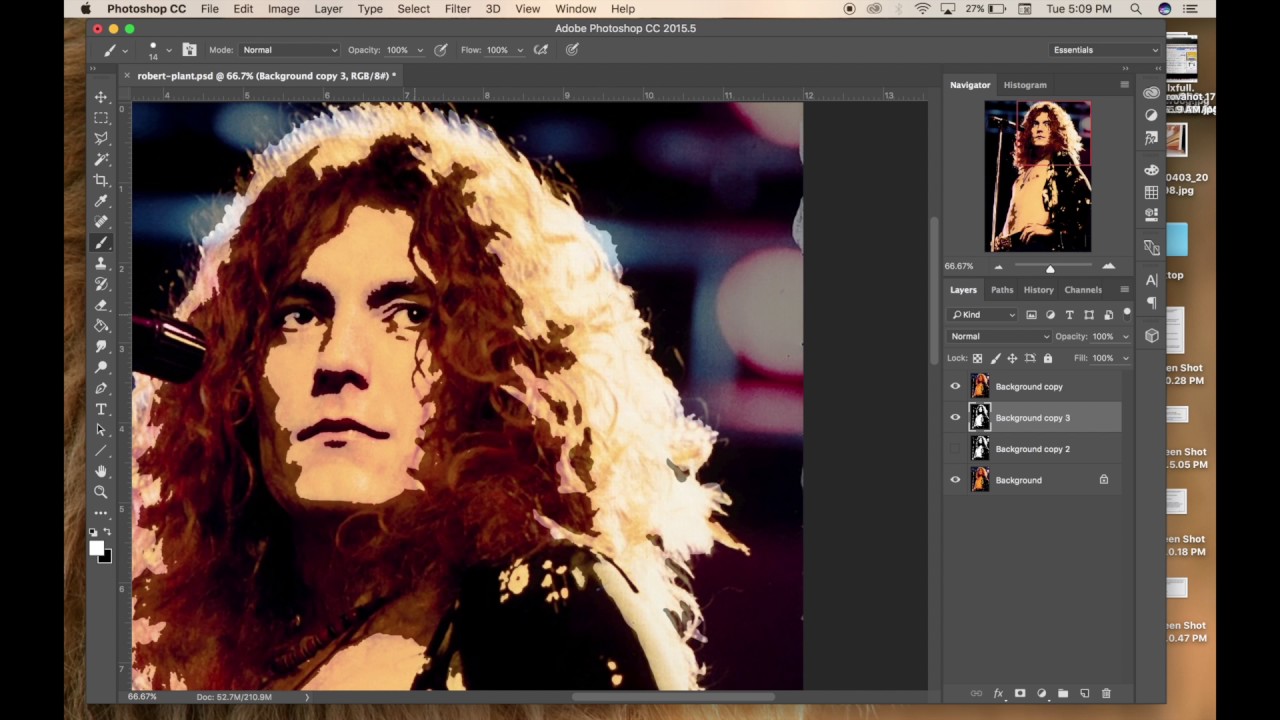This screenshot has height=720, width=1280.
Task: Select the Eyedropper tool
Action: point(101,201)
